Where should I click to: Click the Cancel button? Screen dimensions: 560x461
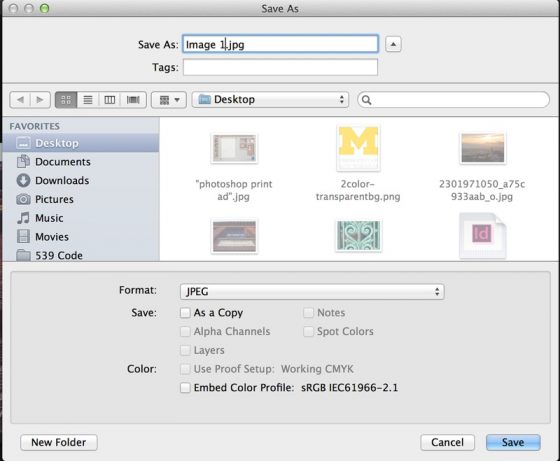(448, 442)
